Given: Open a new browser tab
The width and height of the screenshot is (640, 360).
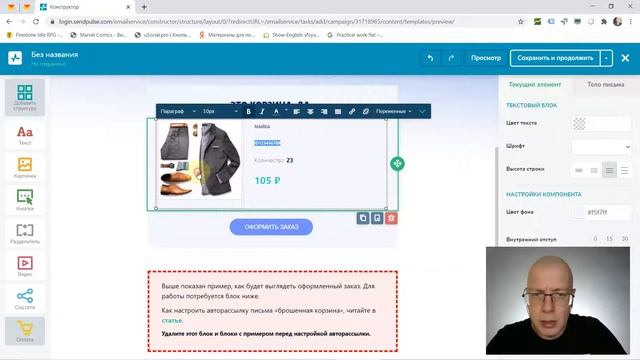Looking at the screenshot, I should pos(144,7).
